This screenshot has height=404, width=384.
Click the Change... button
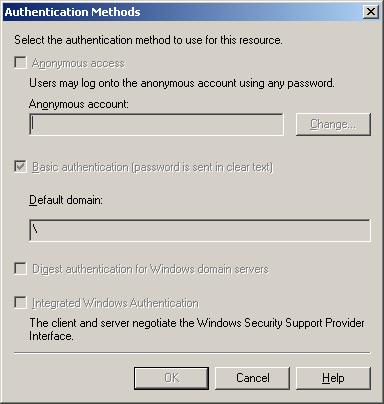point(333,124)
